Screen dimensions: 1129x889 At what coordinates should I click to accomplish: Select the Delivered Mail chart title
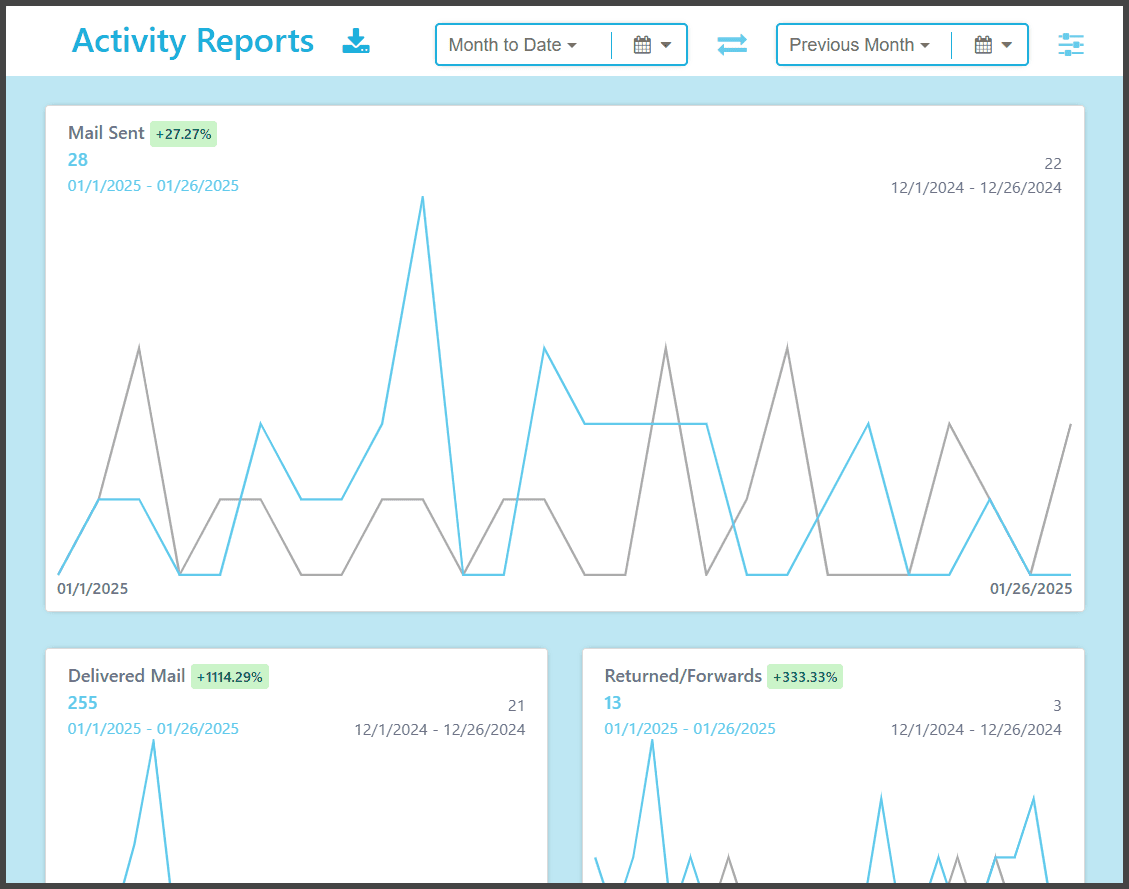(x=126, y=676)
